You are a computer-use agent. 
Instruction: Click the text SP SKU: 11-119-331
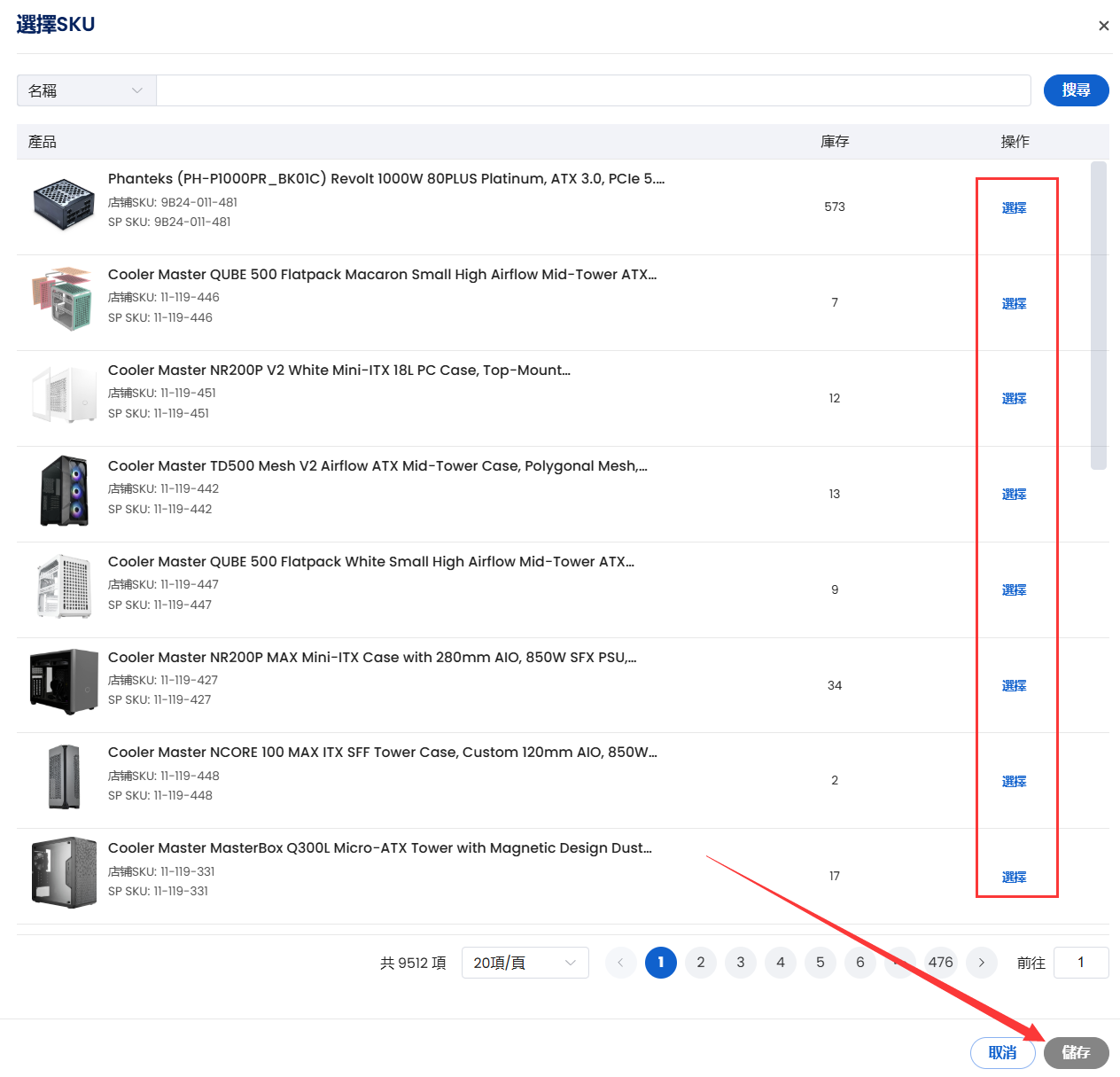[159, 891]
